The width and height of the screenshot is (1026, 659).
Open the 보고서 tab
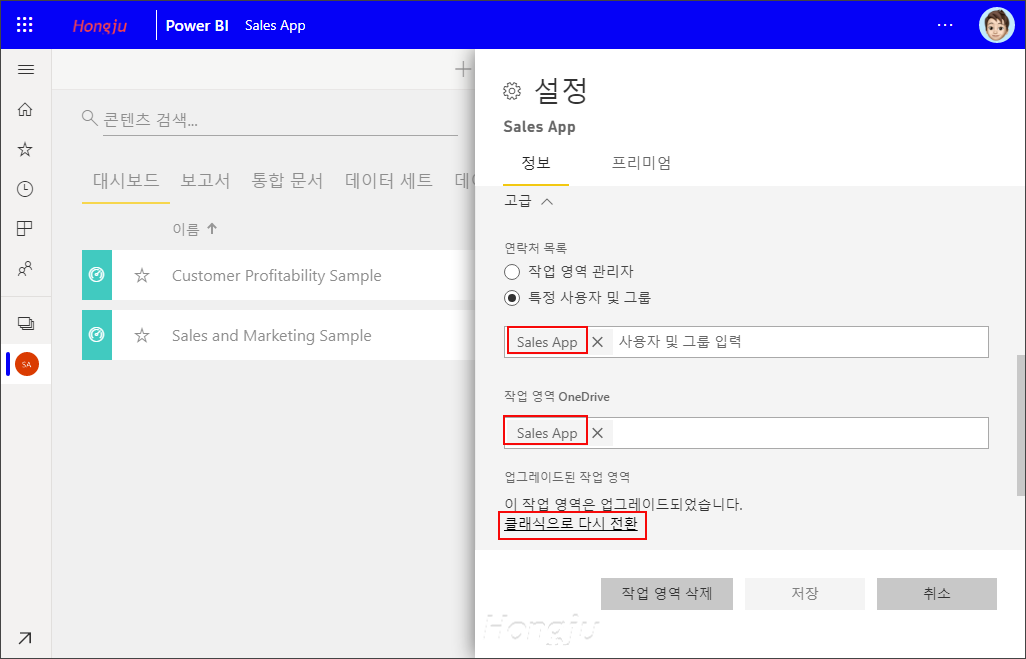point(205,181)
